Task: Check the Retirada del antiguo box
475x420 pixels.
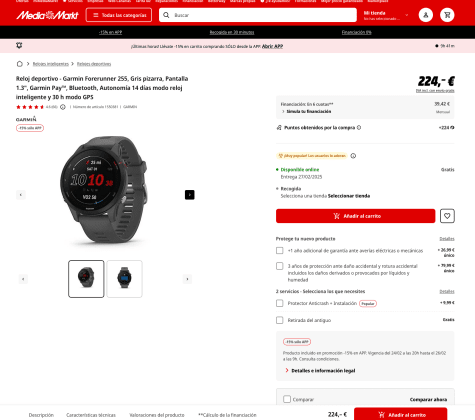Action: tap(280, 320)
